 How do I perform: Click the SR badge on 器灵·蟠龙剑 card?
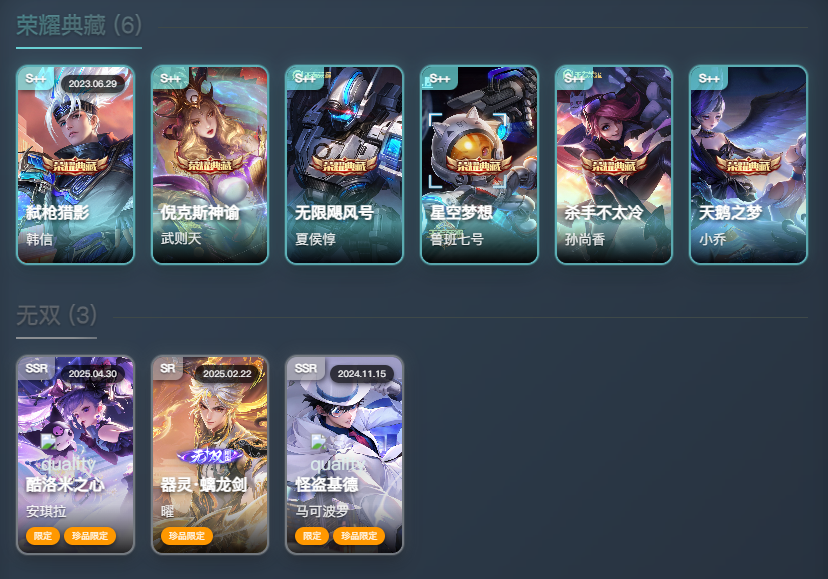coord(167,368)
